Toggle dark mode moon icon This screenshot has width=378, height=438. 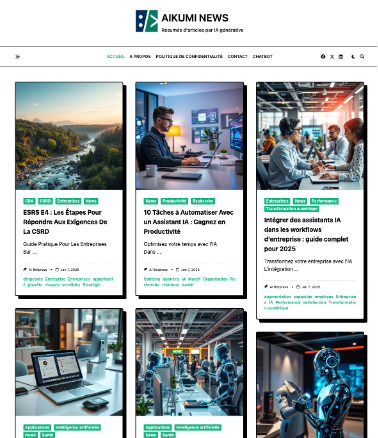click(353, 57)
